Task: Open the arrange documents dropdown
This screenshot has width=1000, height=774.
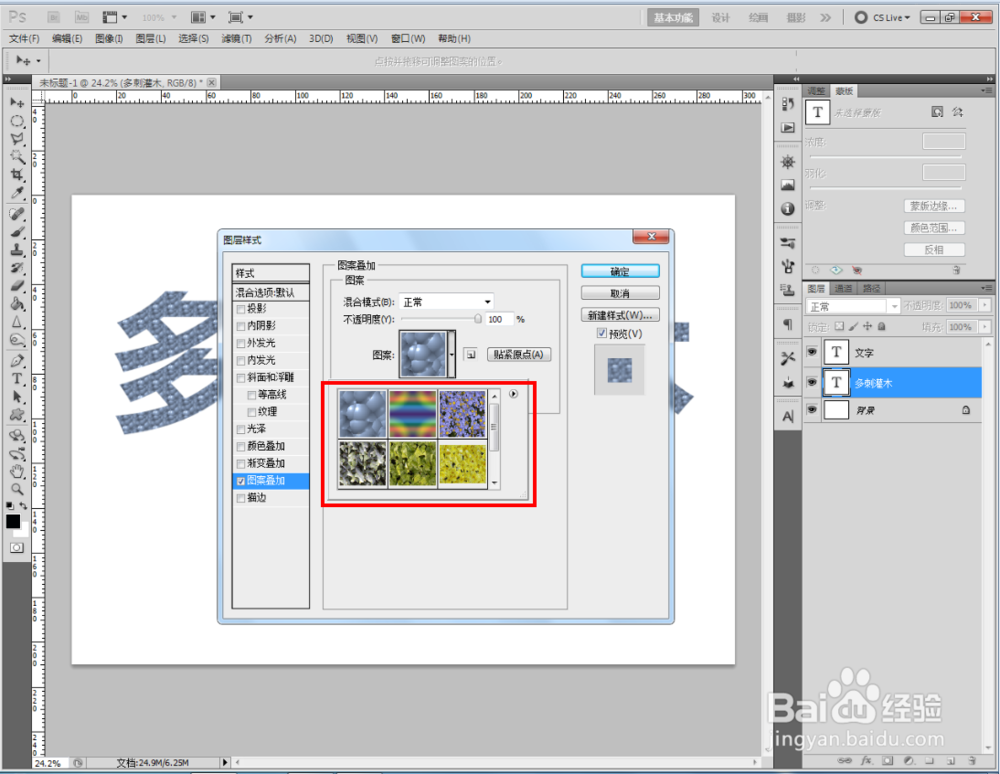Action: (204, 17)
